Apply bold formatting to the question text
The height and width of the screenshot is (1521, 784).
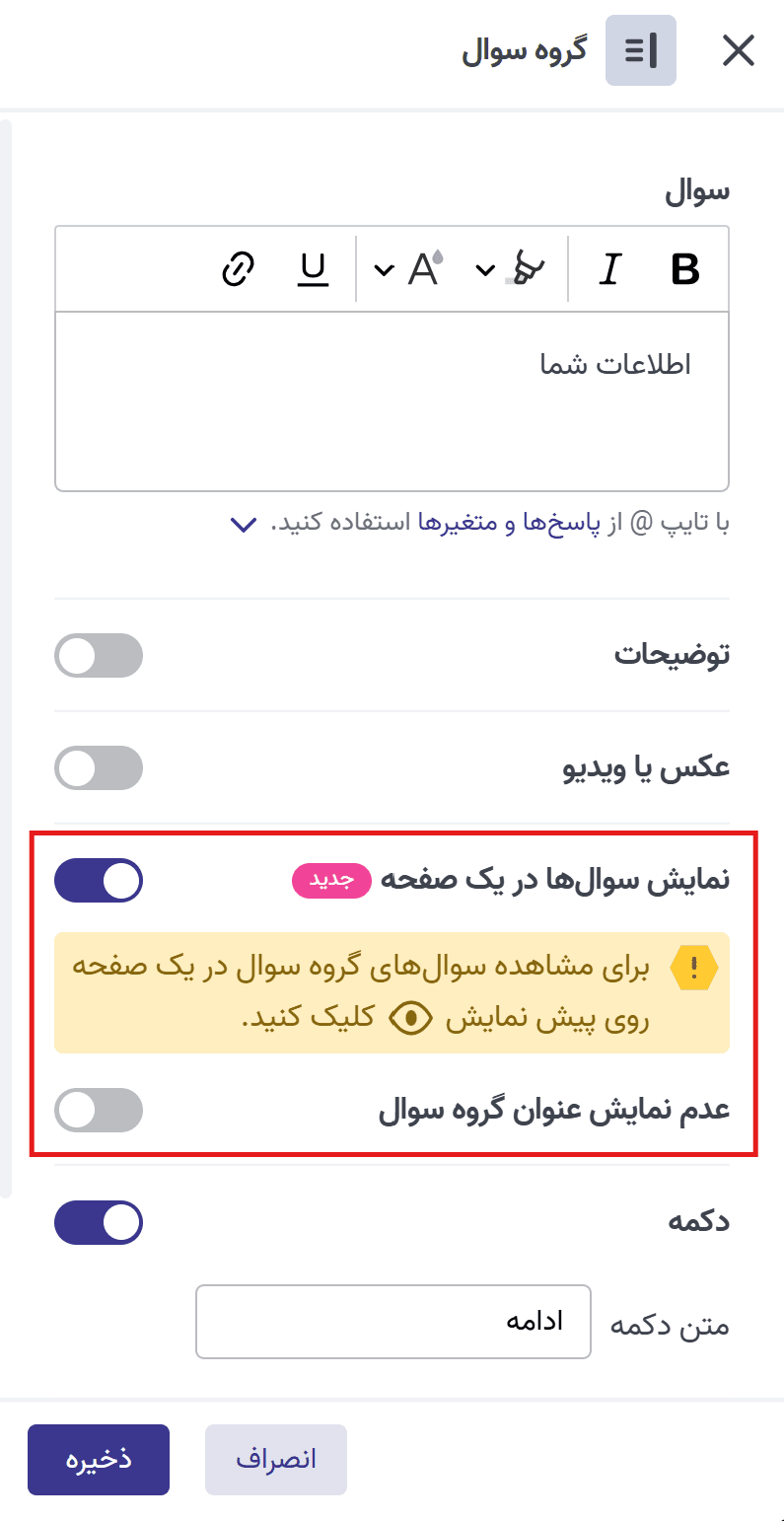686,268
